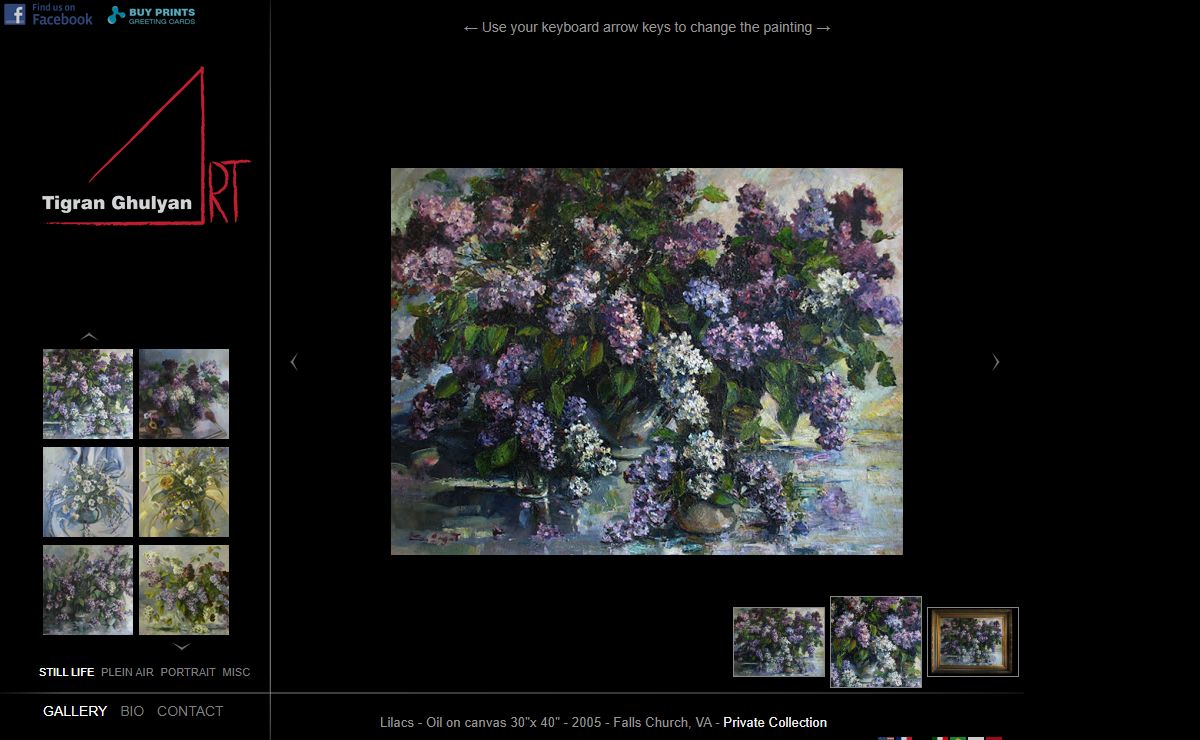Click the keyboard arrow keys hint text

coord(647,27)
